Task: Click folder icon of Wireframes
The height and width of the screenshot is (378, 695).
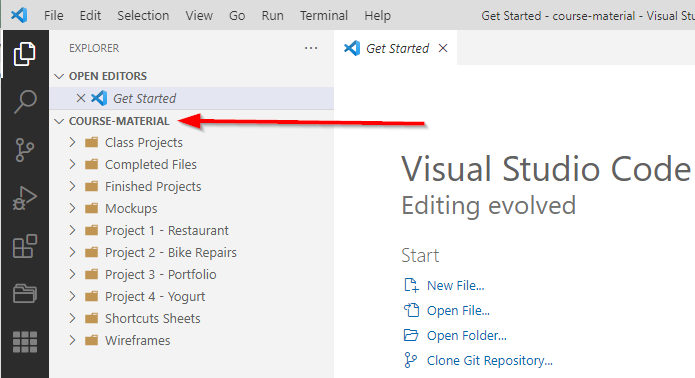Action: pyautogui.click(x=91, y=340)
